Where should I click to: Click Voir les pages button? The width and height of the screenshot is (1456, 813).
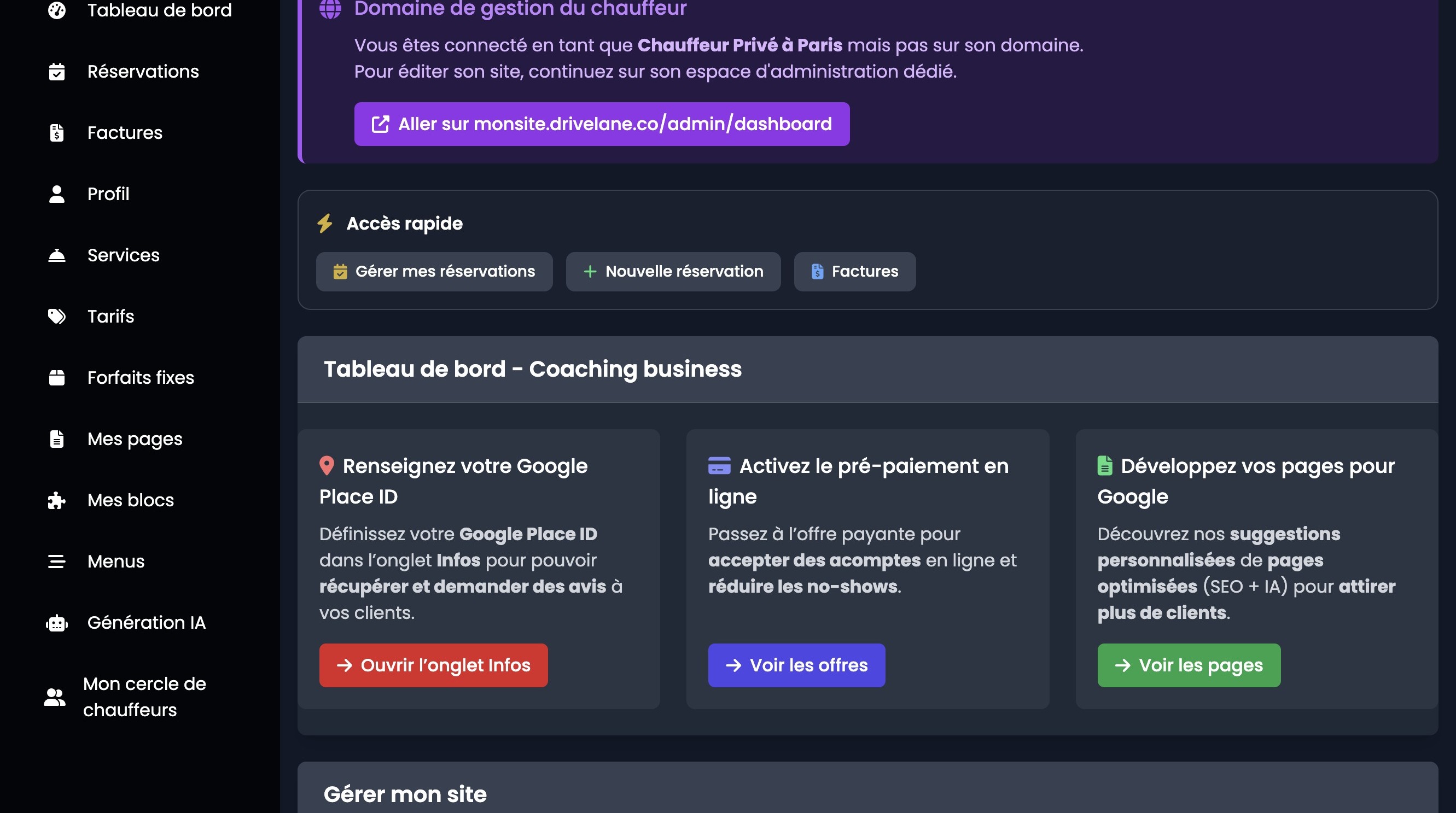click(x=1188, y=665)
